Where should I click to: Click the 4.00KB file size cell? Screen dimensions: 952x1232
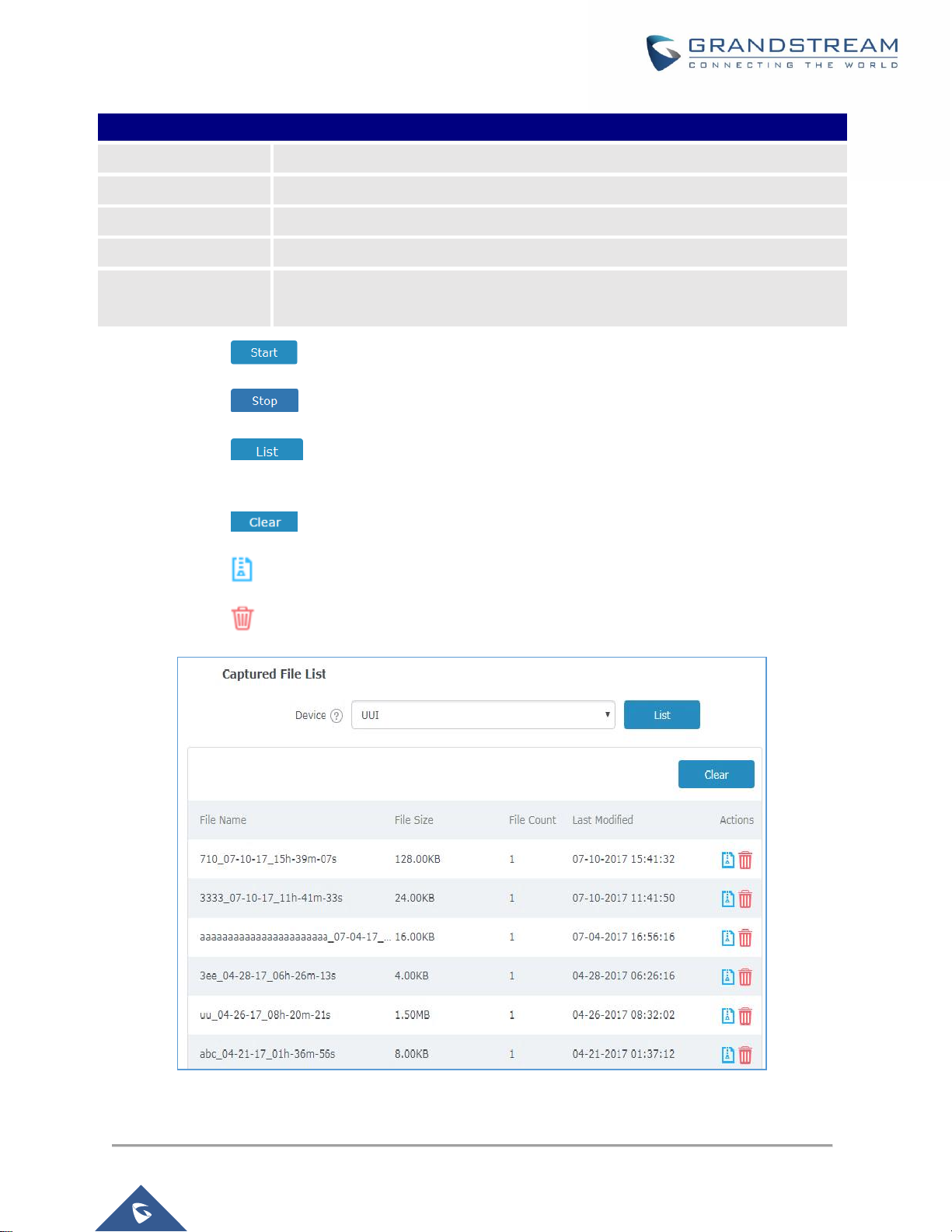coord(412,975)
